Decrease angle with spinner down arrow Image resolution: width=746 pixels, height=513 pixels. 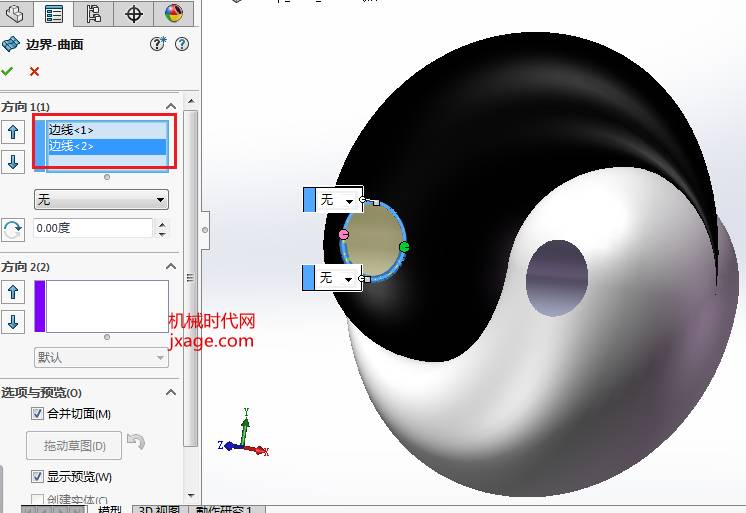click(162, 233)
